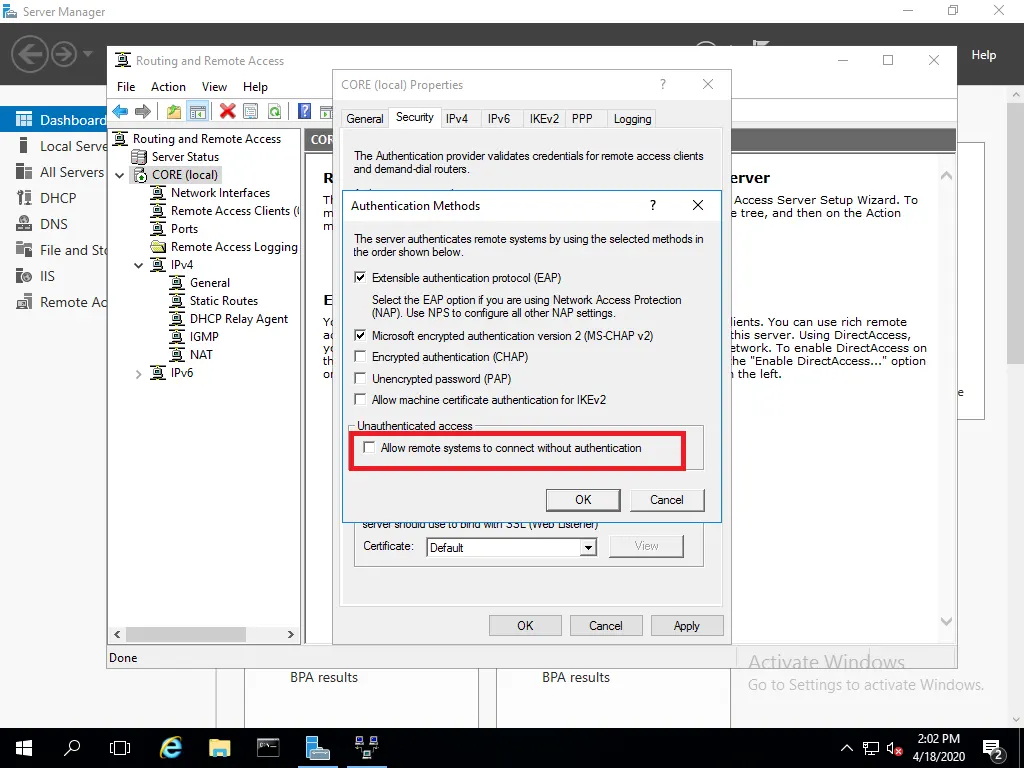Click the green Refresh toolbar icon

(274, 112)
